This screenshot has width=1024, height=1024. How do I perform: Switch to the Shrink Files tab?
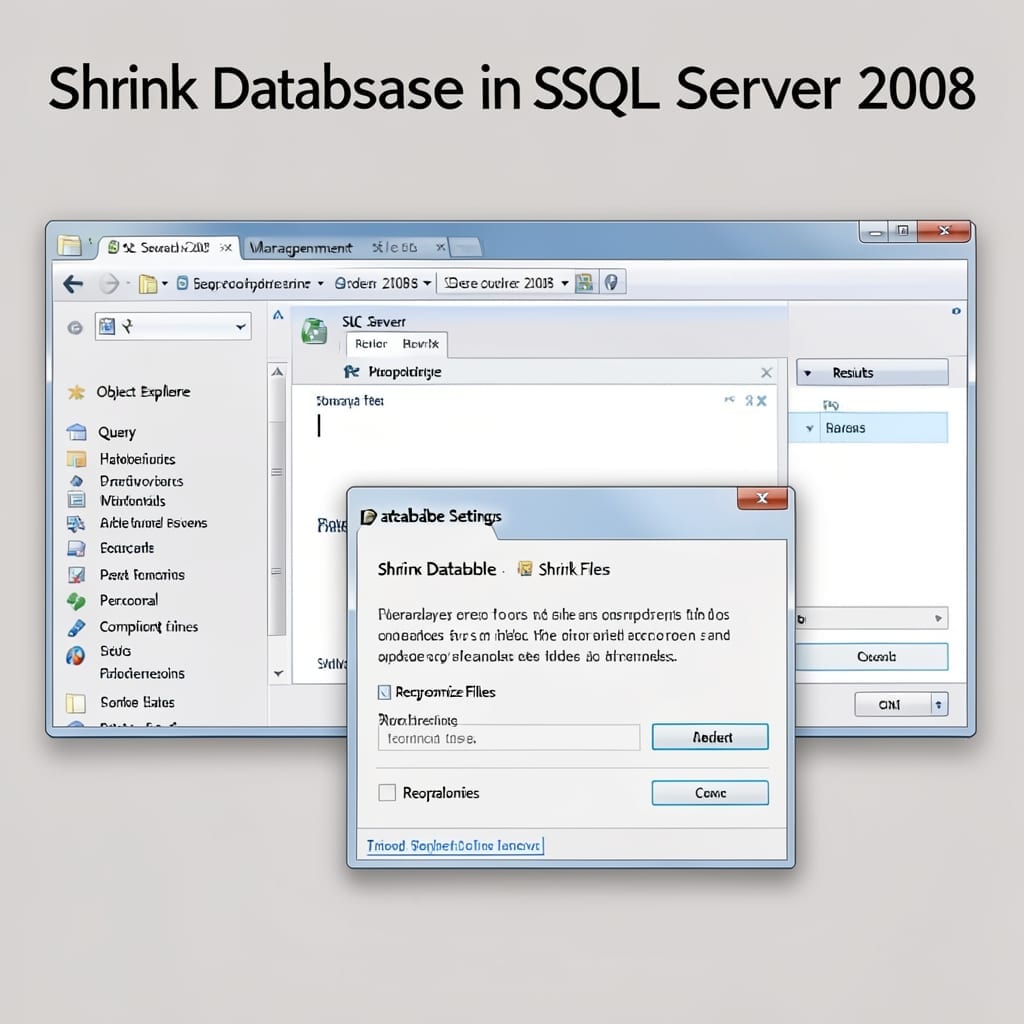click(564, 569)
